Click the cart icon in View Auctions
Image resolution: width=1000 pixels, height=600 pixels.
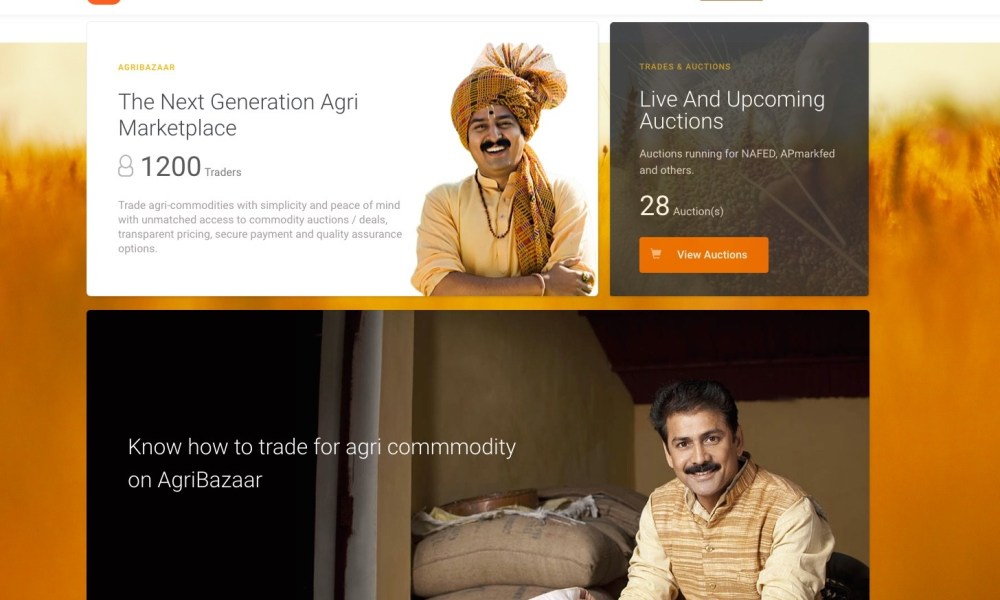coord(656,254)
